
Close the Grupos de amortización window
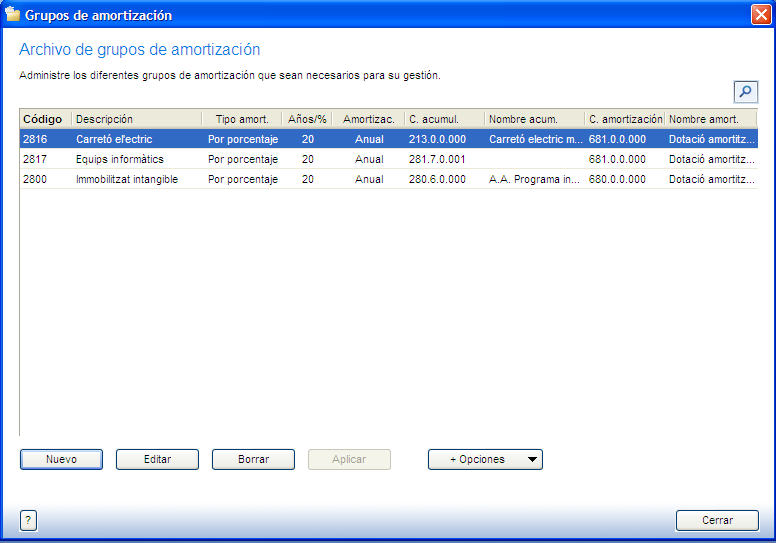[760, 15]
